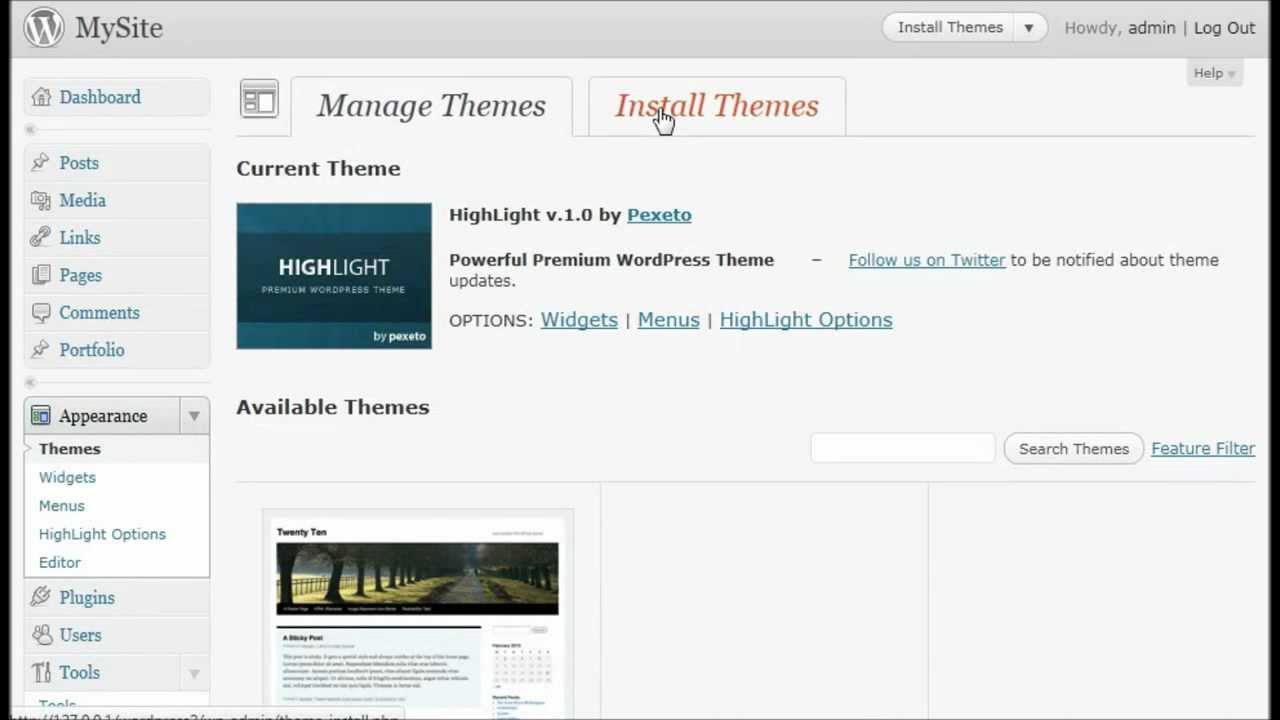1280x720 pixels.
Task: Collapse the sidebar using upper separator arrow
Action: [x=30, y=130]
